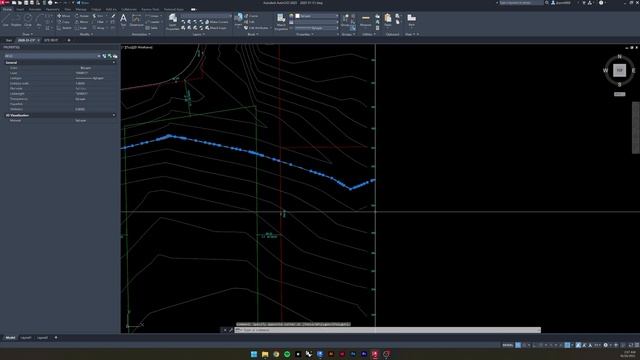The height and width of the screenshot is (360, 640).
Task: Click the vertical navigation bar at right edge
Action: (636, 128)
